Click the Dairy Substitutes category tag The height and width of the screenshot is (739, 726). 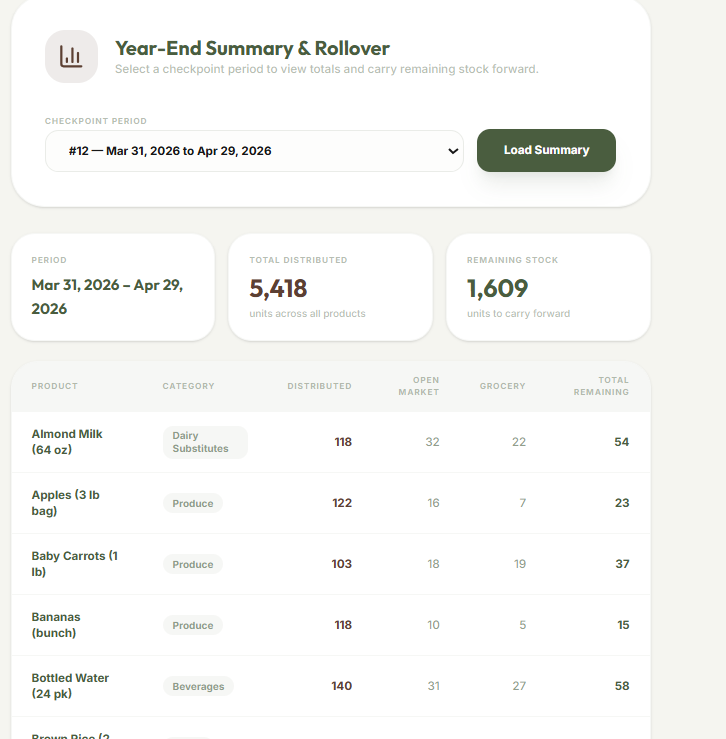tap(205, 442)
